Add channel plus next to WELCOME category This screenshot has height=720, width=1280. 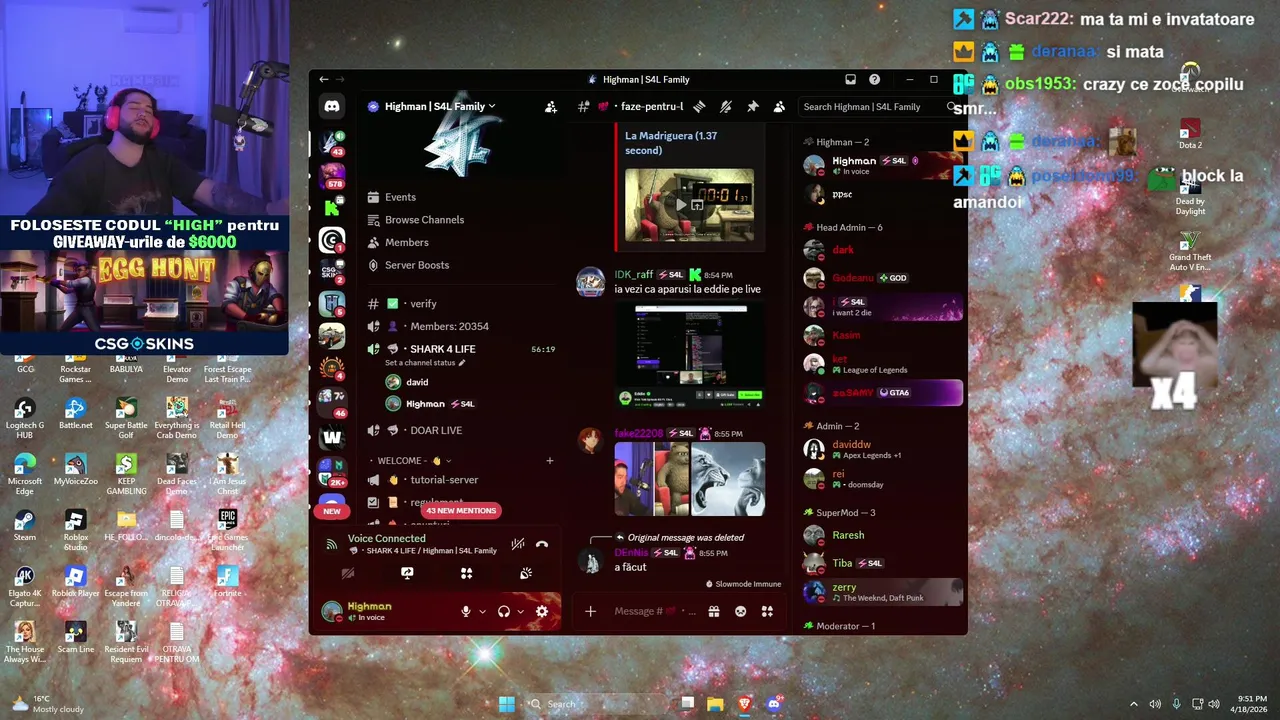coord(549,461)
